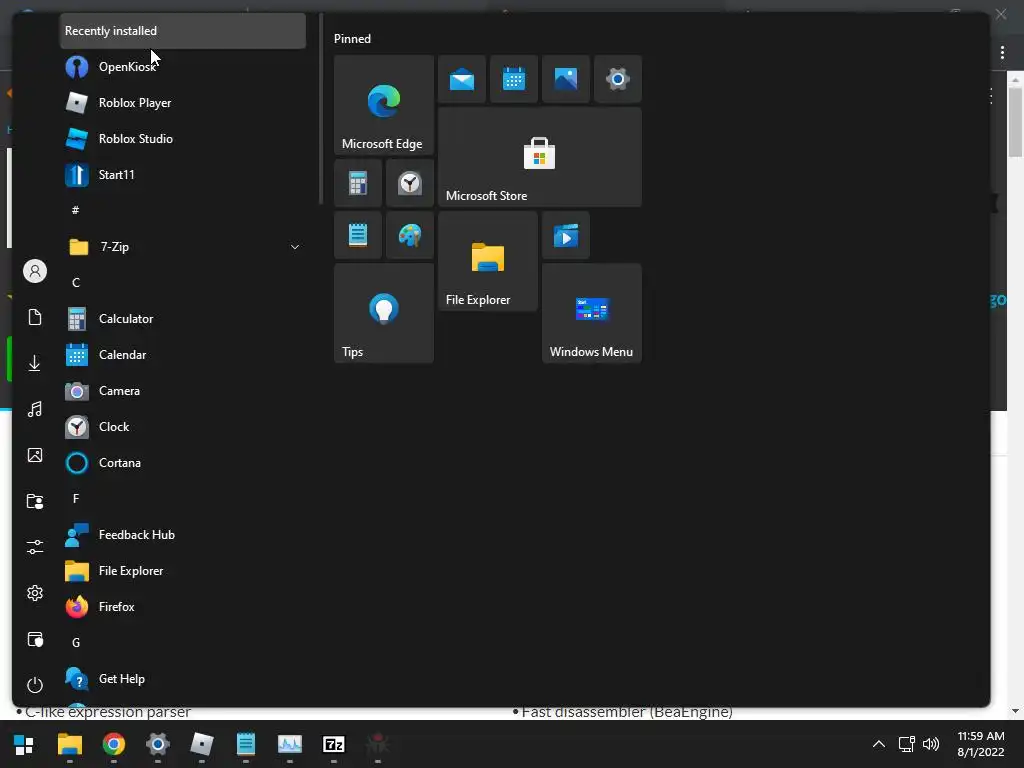Click letter C section header
This screenshot has height=768, width=1024.
(76, 283)
